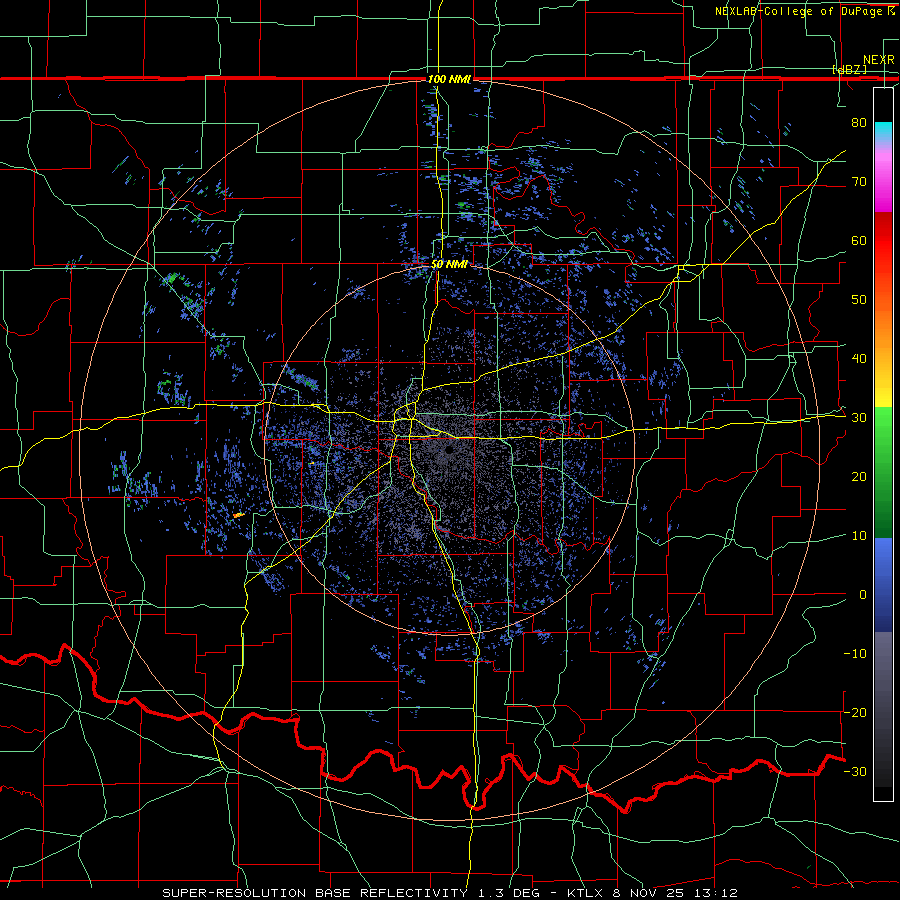900x900 pixels.
Task: Click the 70 value on dBZ scale
Action: (859, 181)
